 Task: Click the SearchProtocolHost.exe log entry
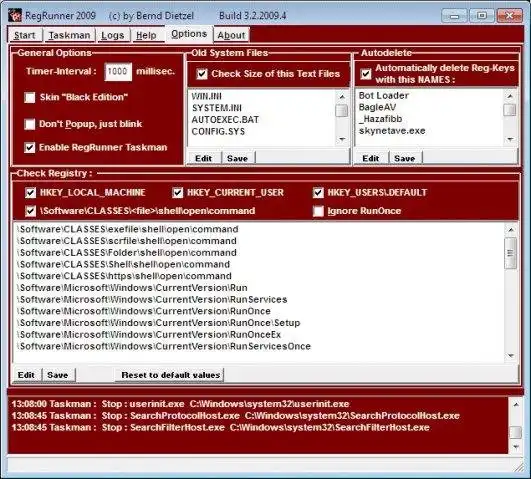236,416
